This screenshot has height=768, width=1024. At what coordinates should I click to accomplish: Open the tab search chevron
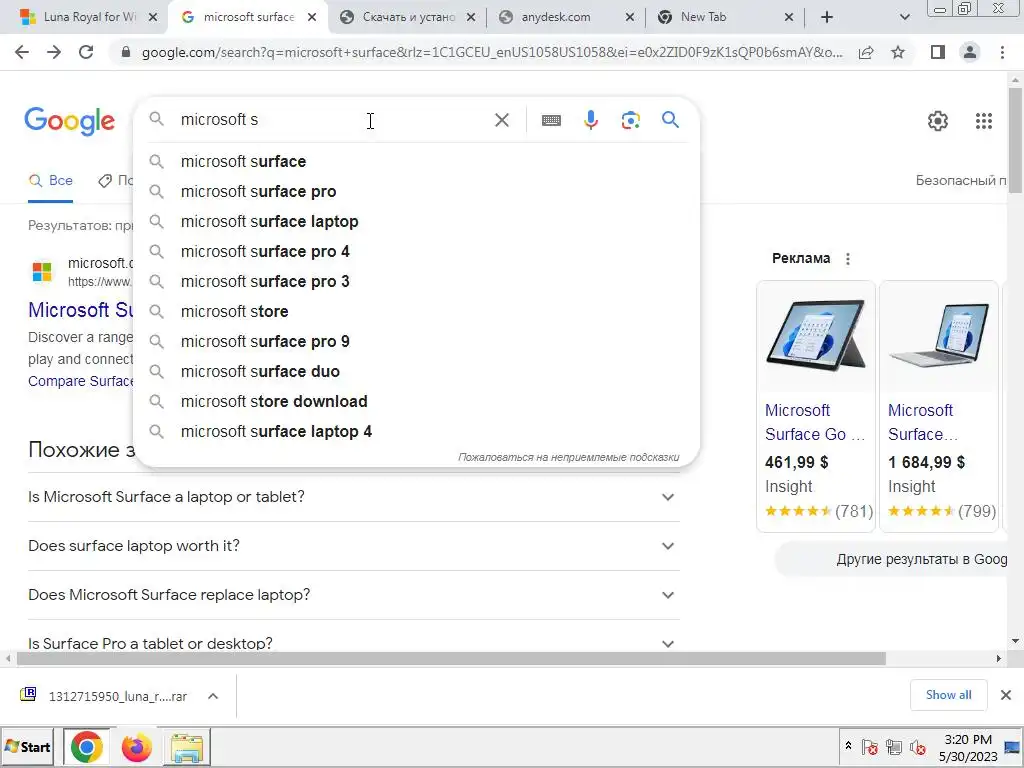(x=904, y=18)
